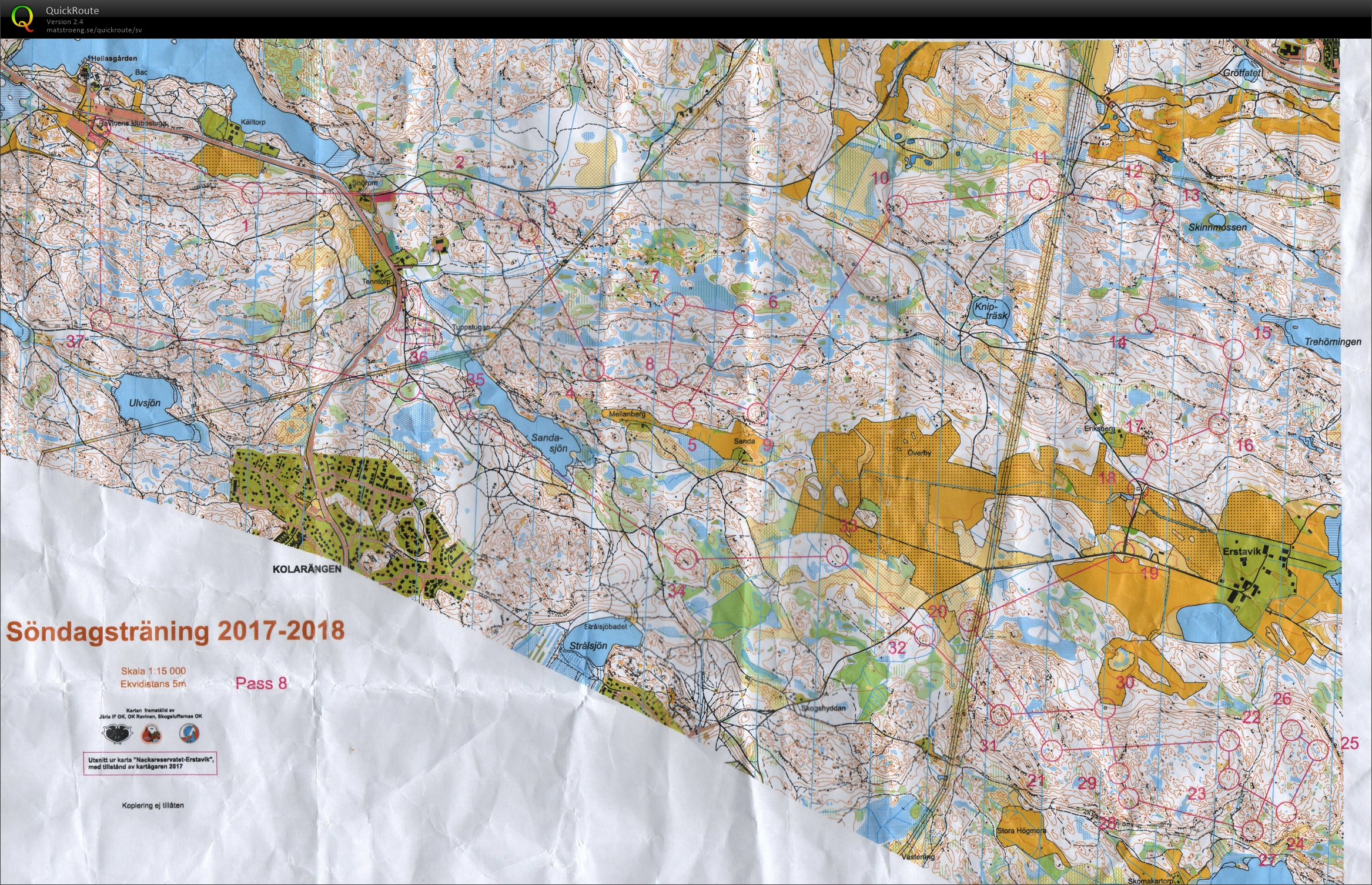Click the KOLARÄNGEN place name

[307, 569]
